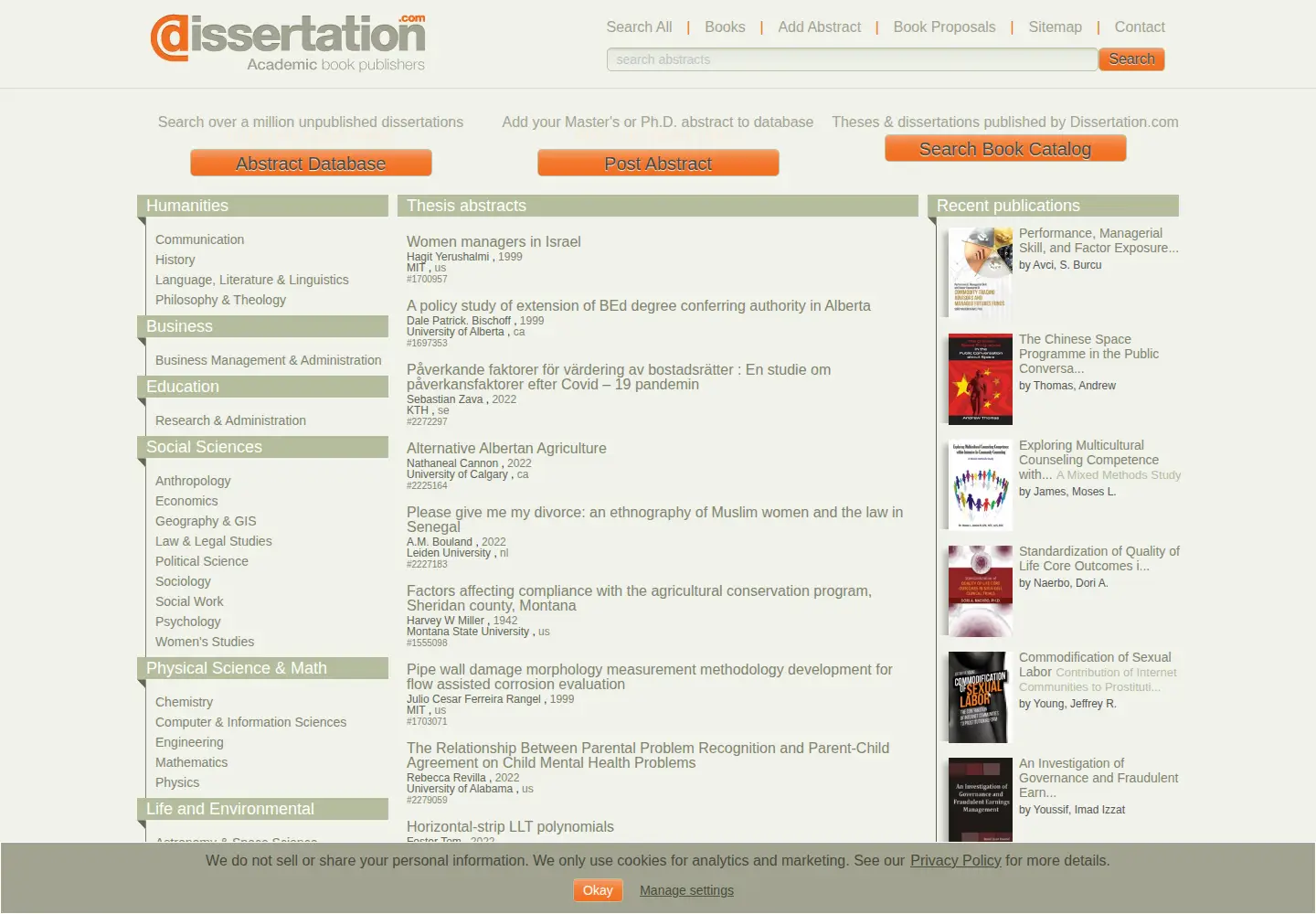
Task: Click author name 'Hagit Yerushalmi'
Action: pos(448,257)
